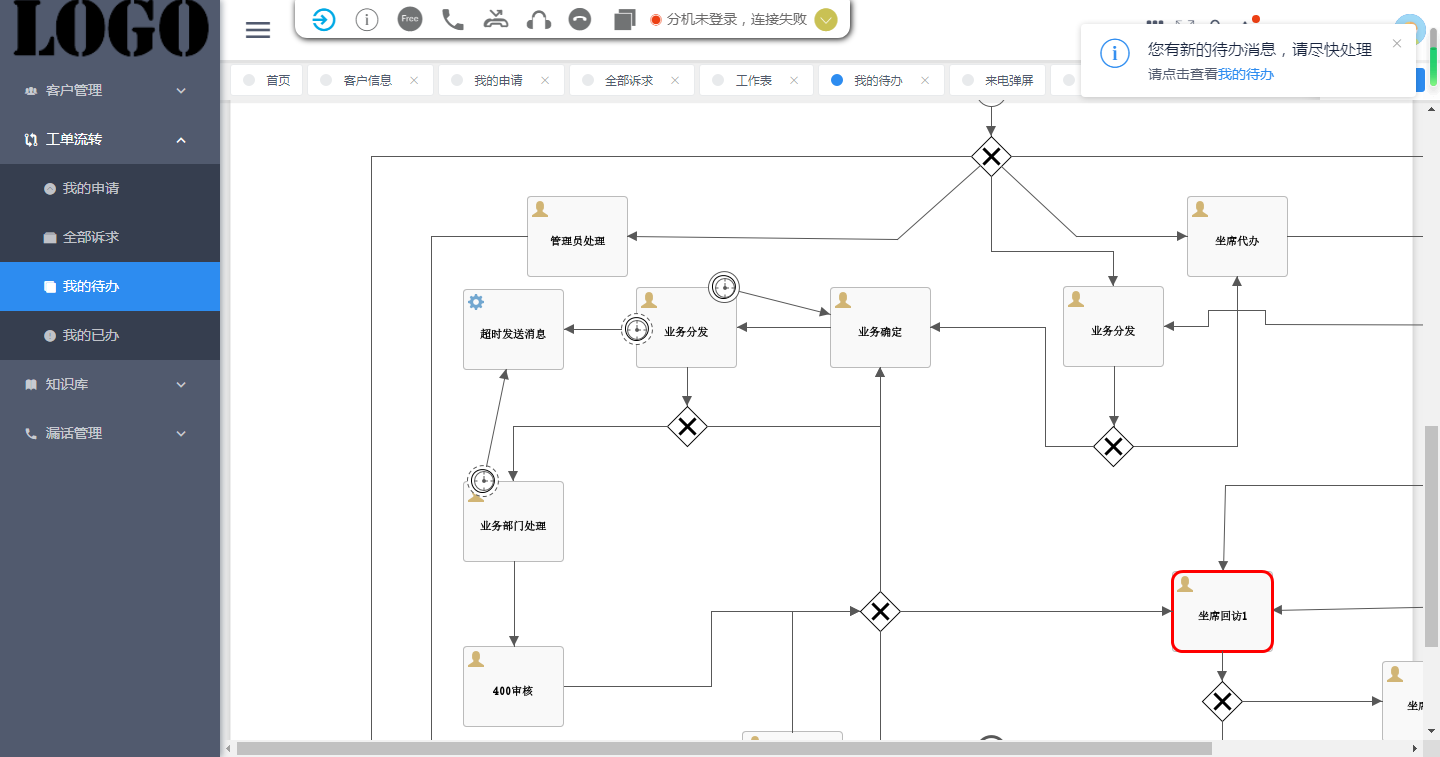Open 全部诉求 in the sidebar

pos(110,237)
